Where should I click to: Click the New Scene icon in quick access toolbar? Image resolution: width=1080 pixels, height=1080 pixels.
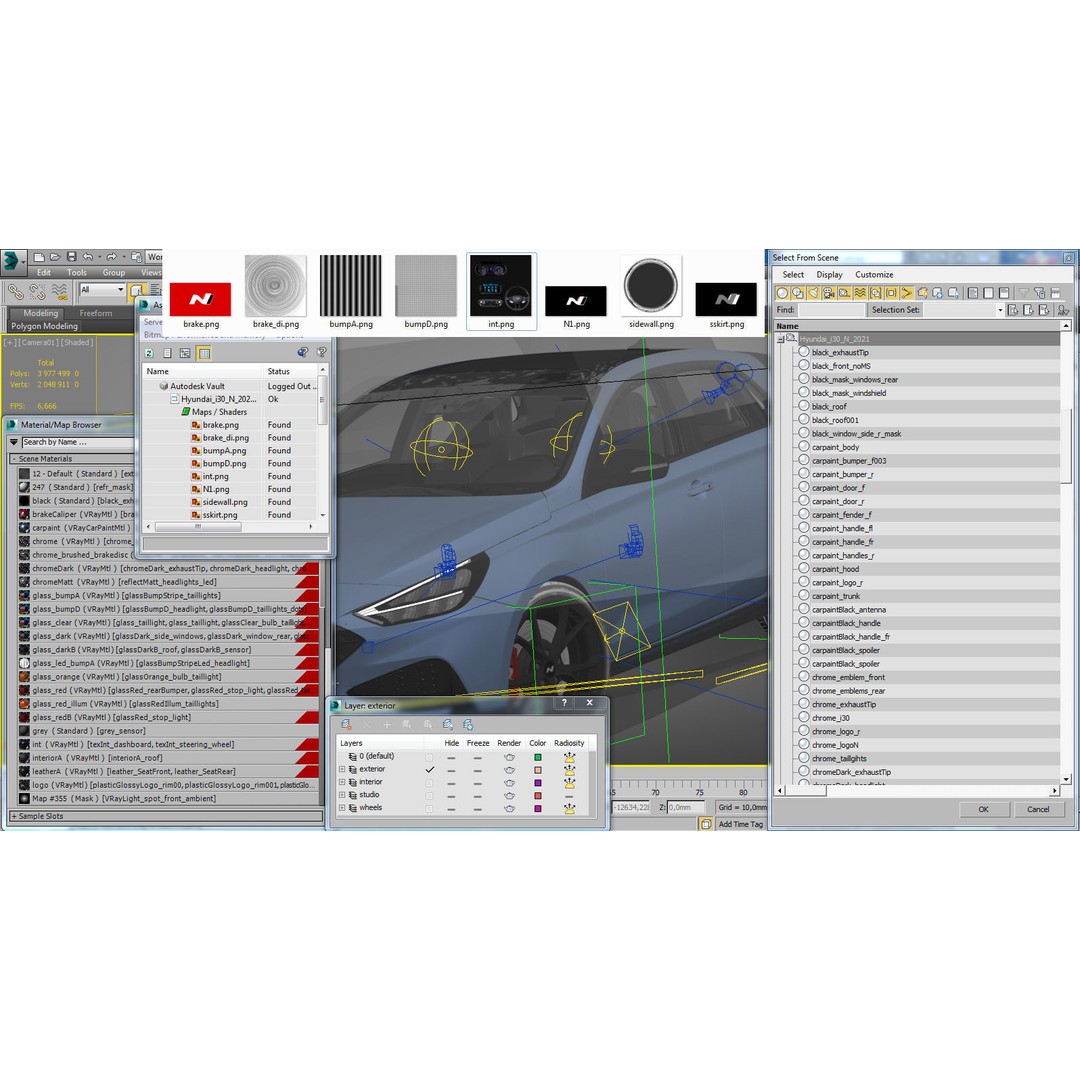tap(39, 257)
